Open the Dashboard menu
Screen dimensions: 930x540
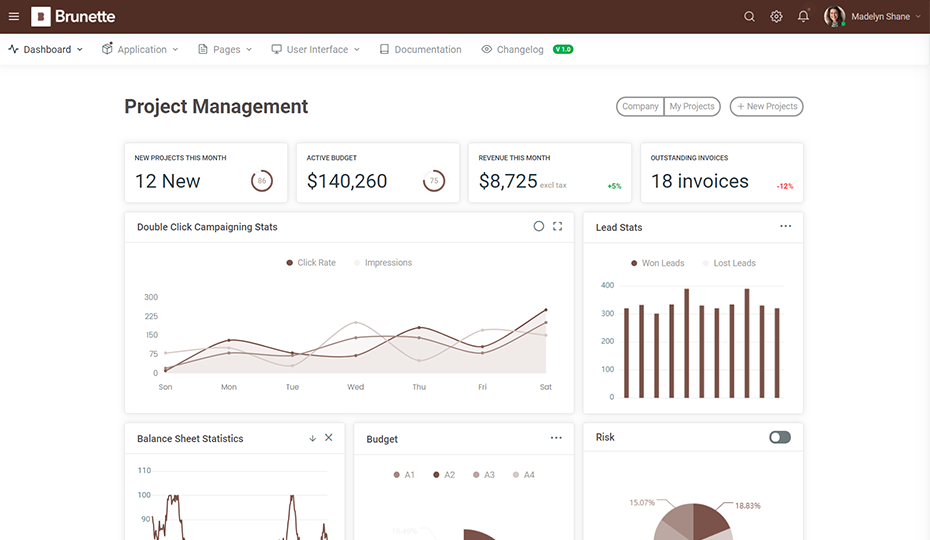tap(46, 49)
